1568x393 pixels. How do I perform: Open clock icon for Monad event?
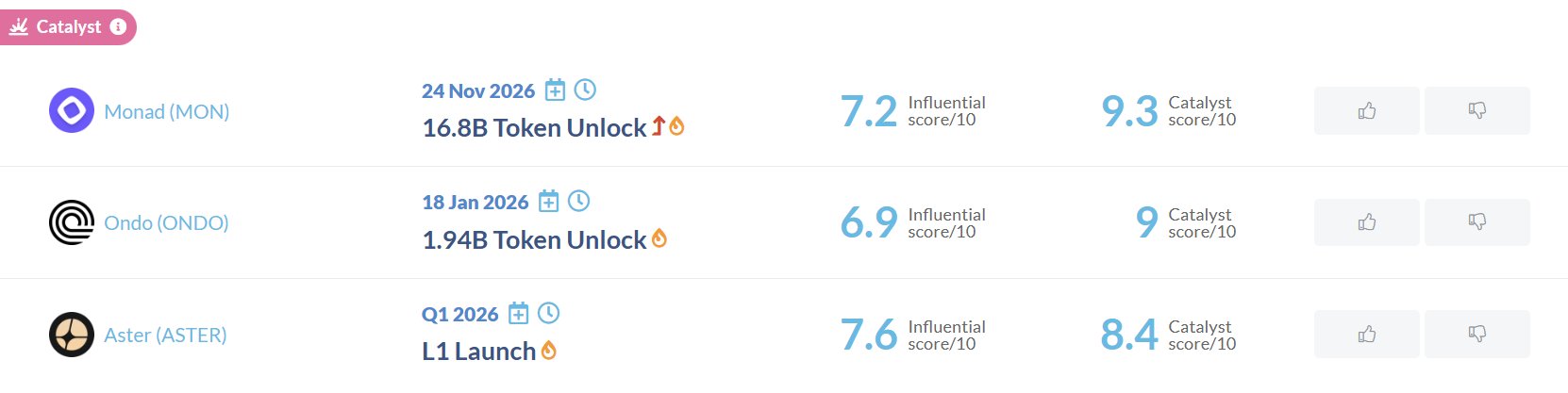[585, 90]
